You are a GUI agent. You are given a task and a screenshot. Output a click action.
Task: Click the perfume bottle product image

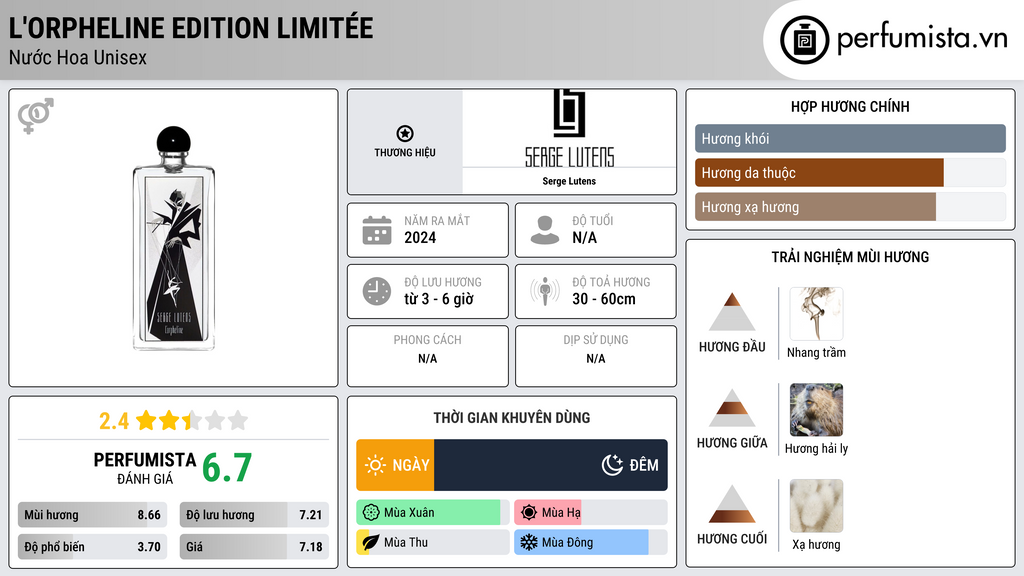173,238
